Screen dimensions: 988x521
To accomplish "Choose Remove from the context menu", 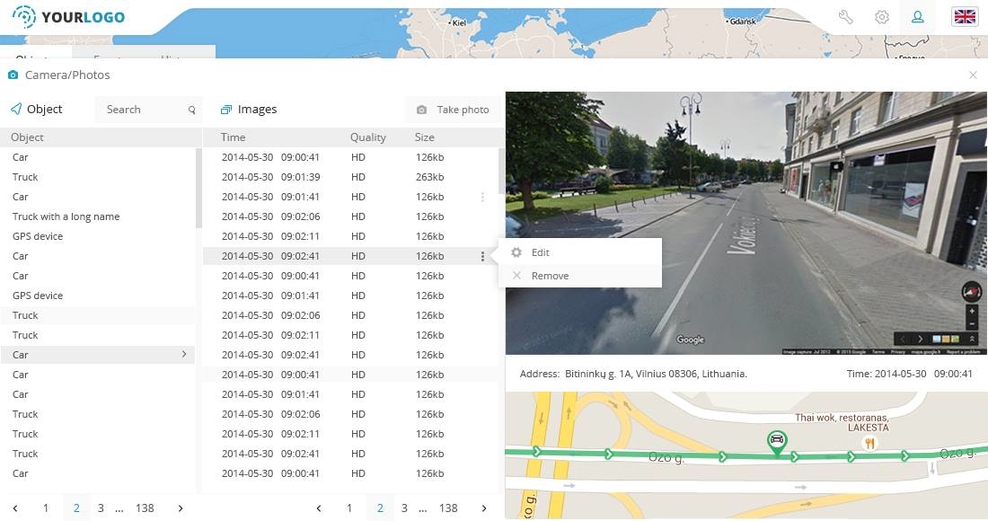I will 580,276.
